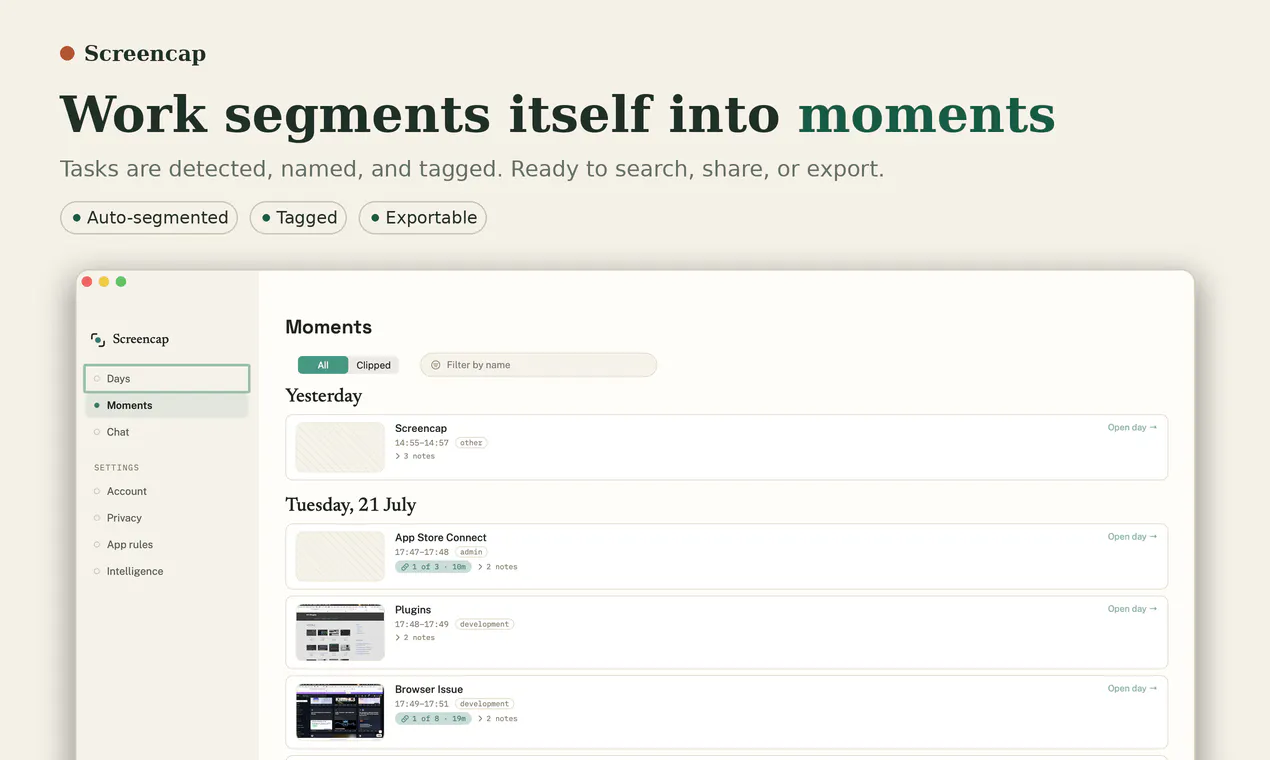Click Open day link for Screencap moment

tap(1132, 428)
